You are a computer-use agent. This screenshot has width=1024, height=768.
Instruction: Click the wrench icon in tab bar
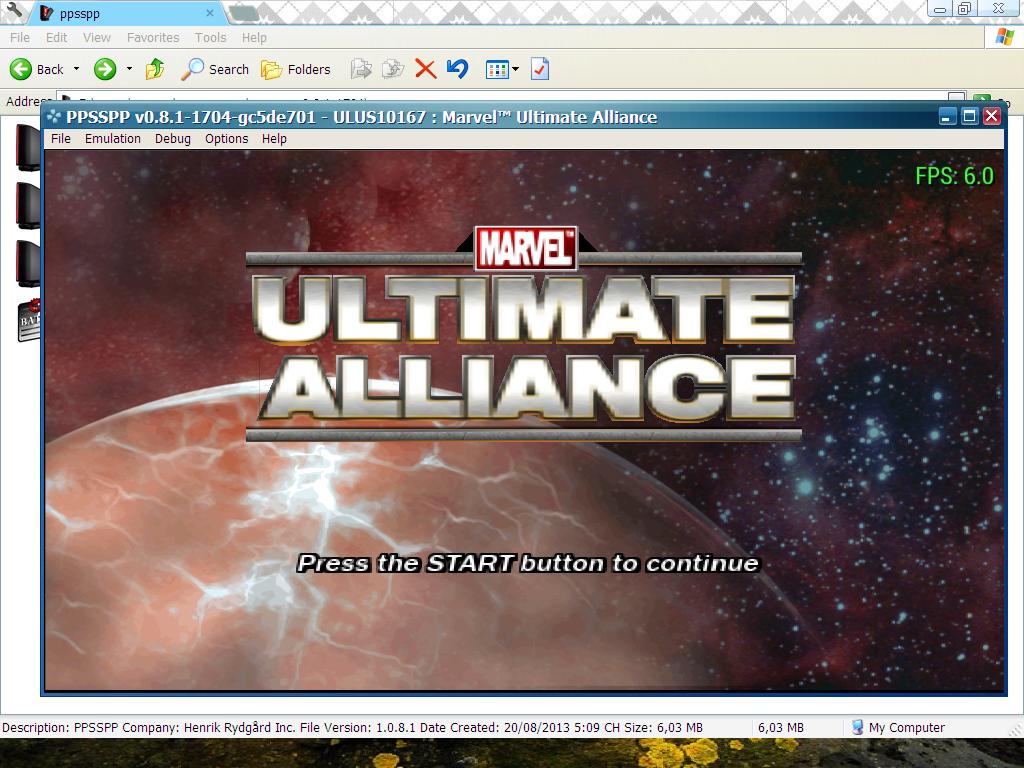pos(14,13)
